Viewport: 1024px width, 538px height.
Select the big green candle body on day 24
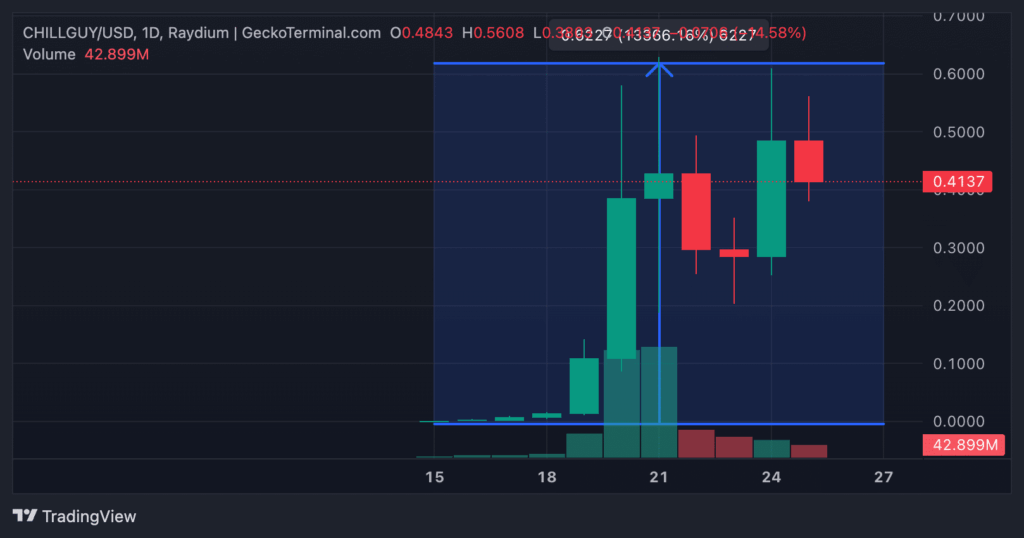[771, 198]
